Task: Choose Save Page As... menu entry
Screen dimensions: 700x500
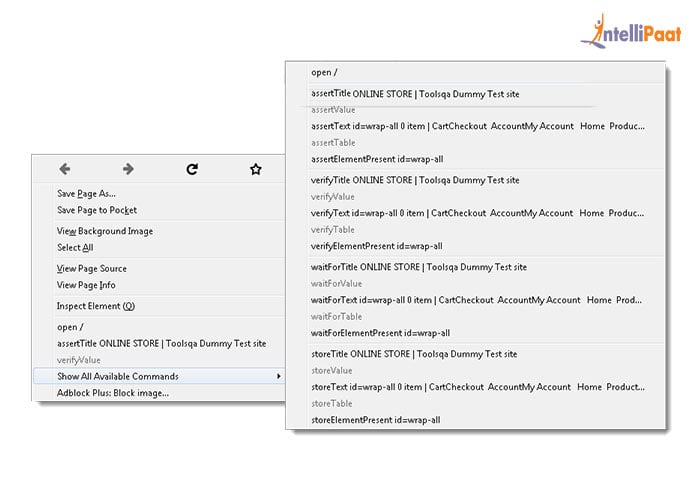Action: 86,194
